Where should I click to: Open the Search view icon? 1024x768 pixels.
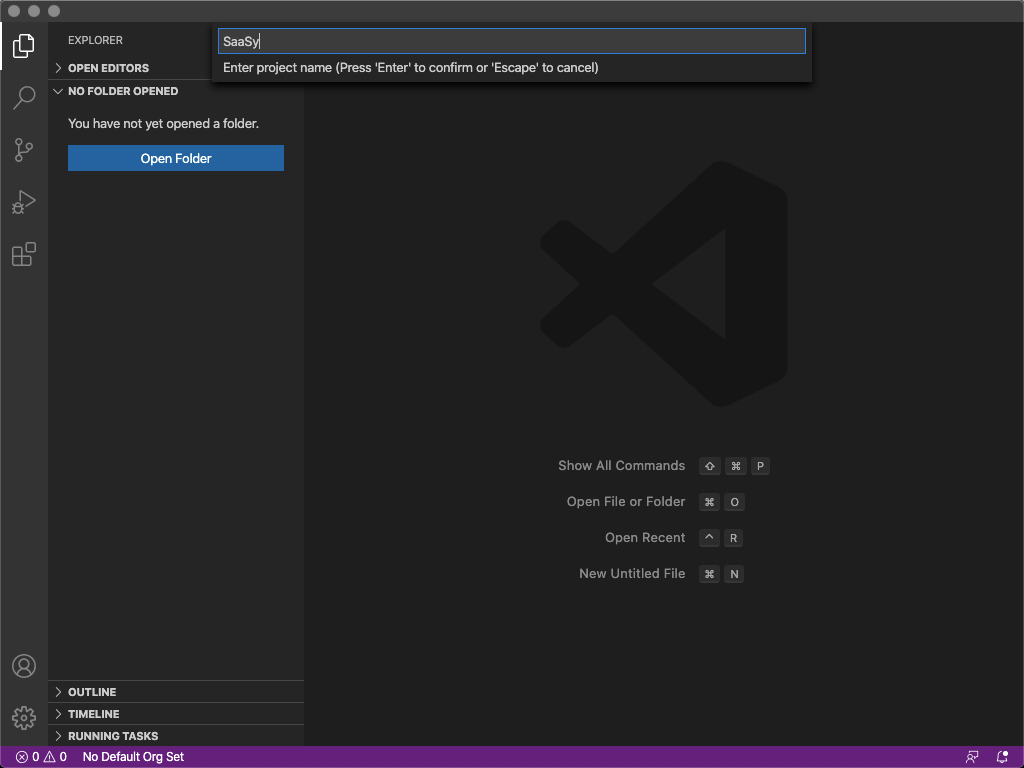click(24, 98)
